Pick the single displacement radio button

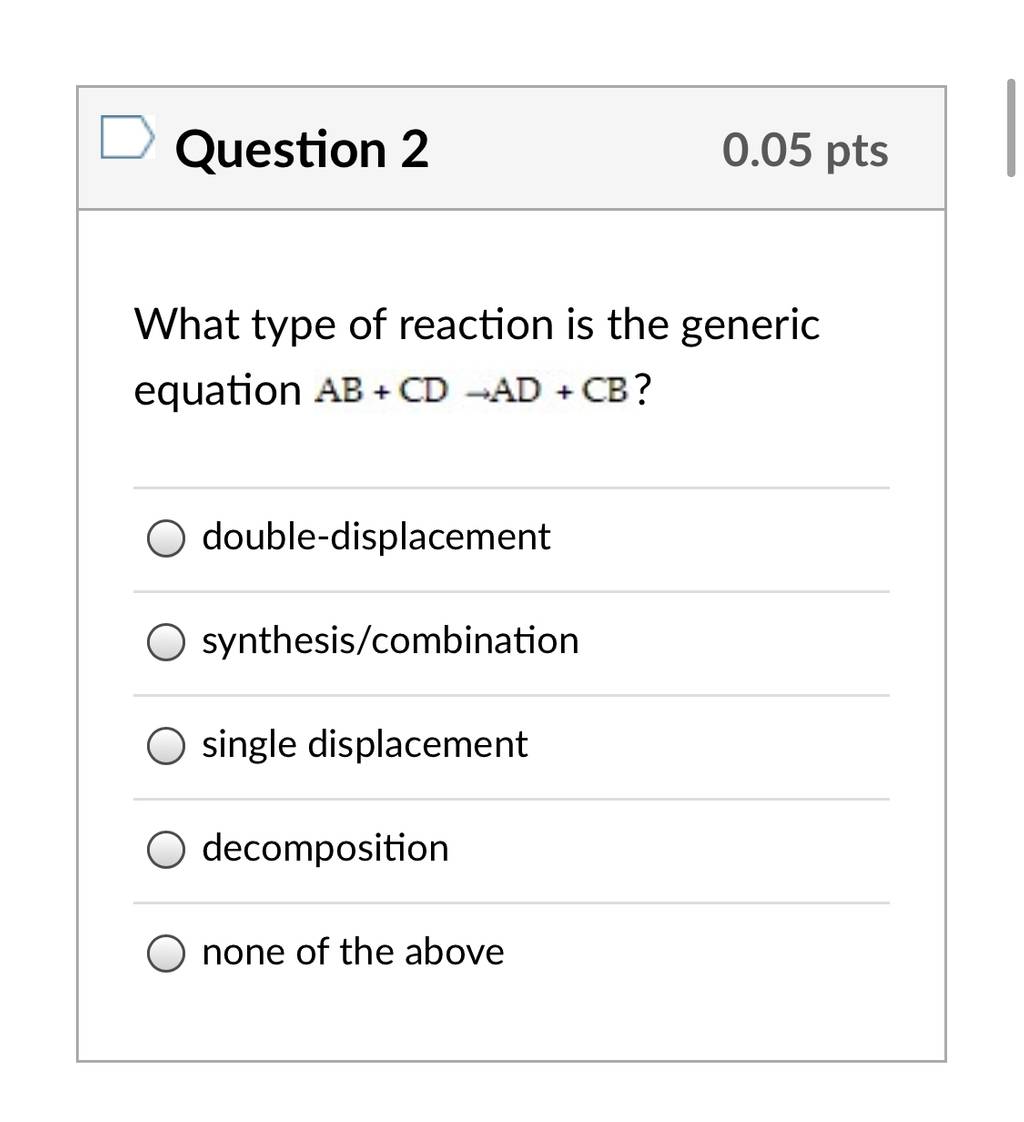click(x=166, y=746)
